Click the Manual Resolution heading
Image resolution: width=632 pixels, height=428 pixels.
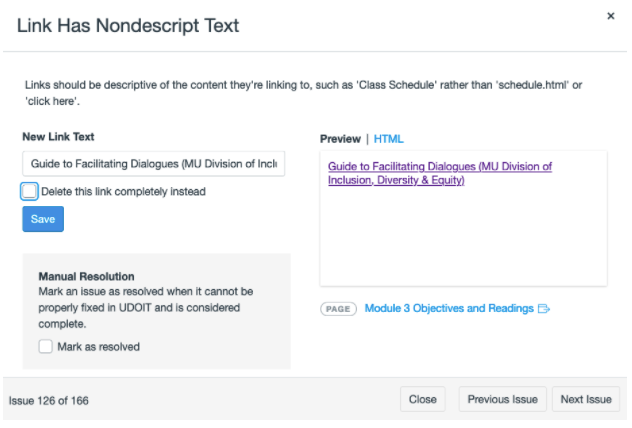pyautogui.click(x=86, y=276)
